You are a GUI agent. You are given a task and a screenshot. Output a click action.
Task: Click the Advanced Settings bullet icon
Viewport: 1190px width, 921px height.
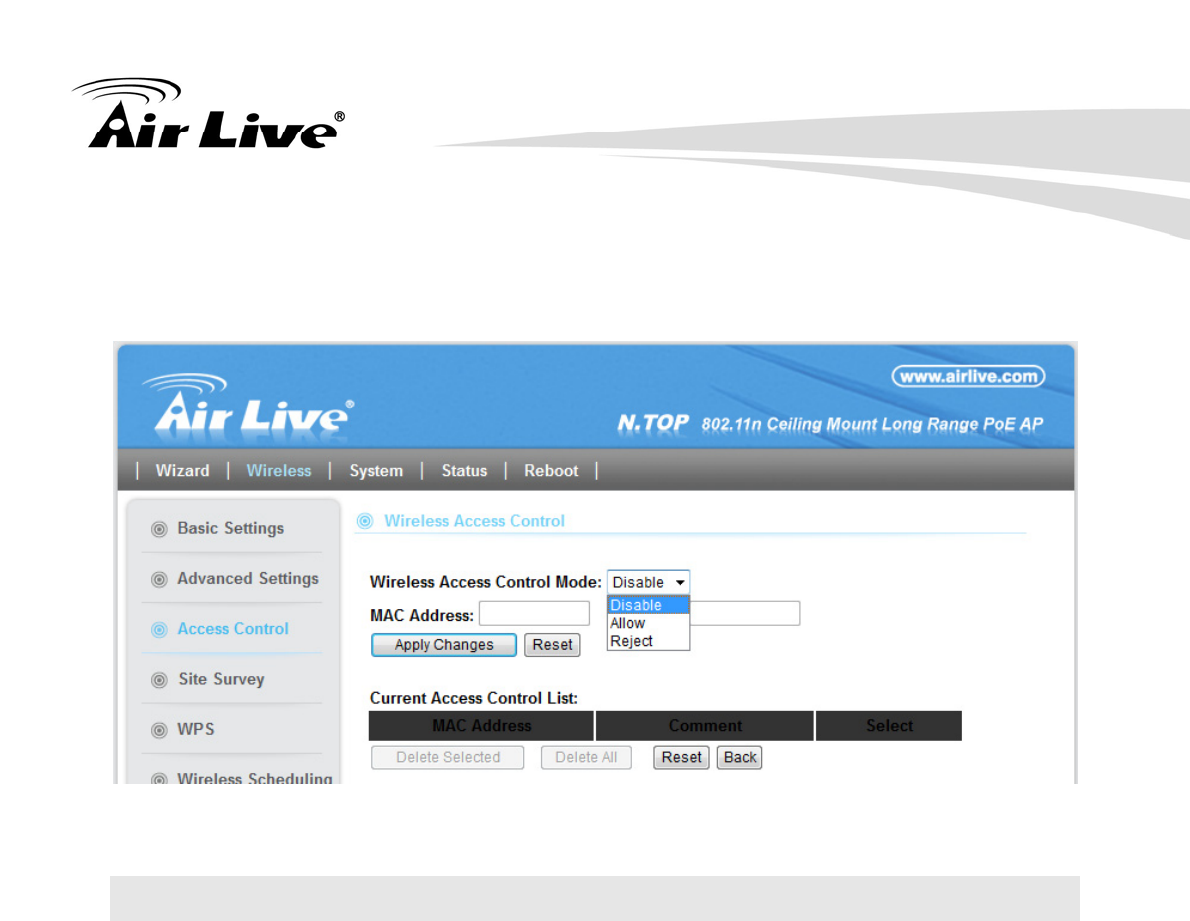point(159,580)
